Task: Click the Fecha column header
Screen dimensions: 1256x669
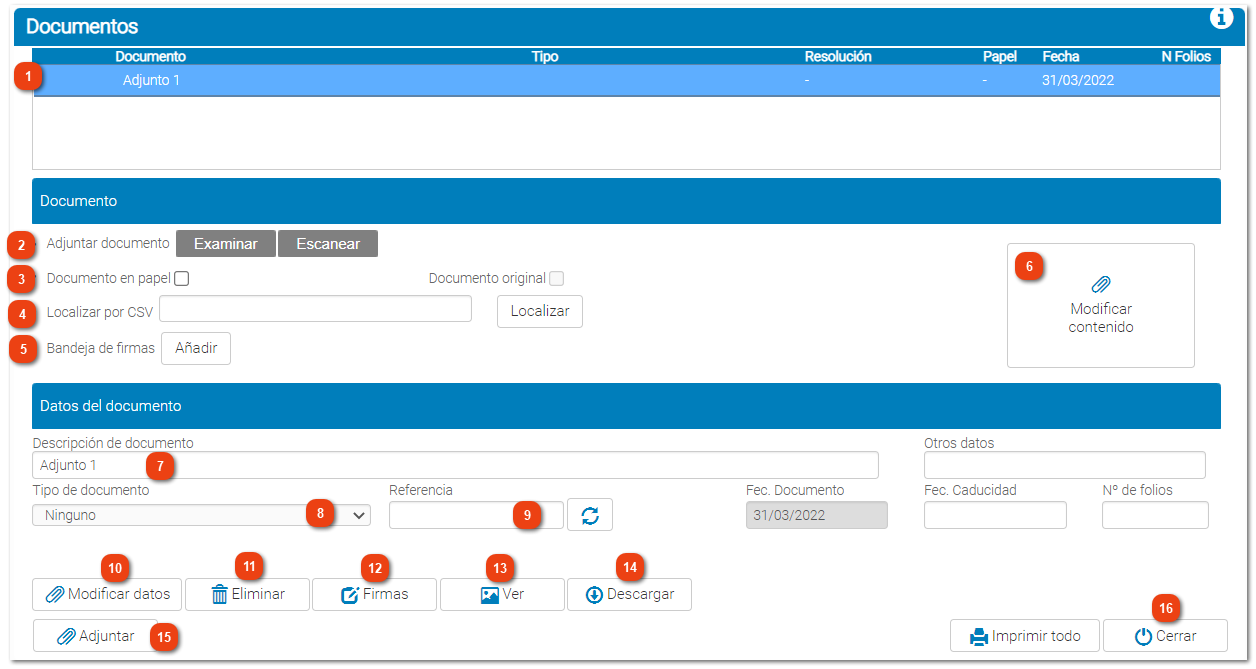Action: click(x=1061, y=57)
